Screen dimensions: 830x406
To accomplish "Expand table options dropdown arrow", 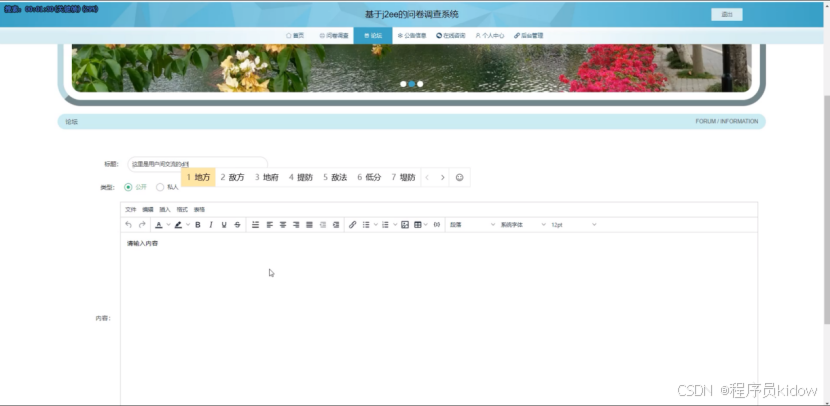I will (x=427, y=225).
